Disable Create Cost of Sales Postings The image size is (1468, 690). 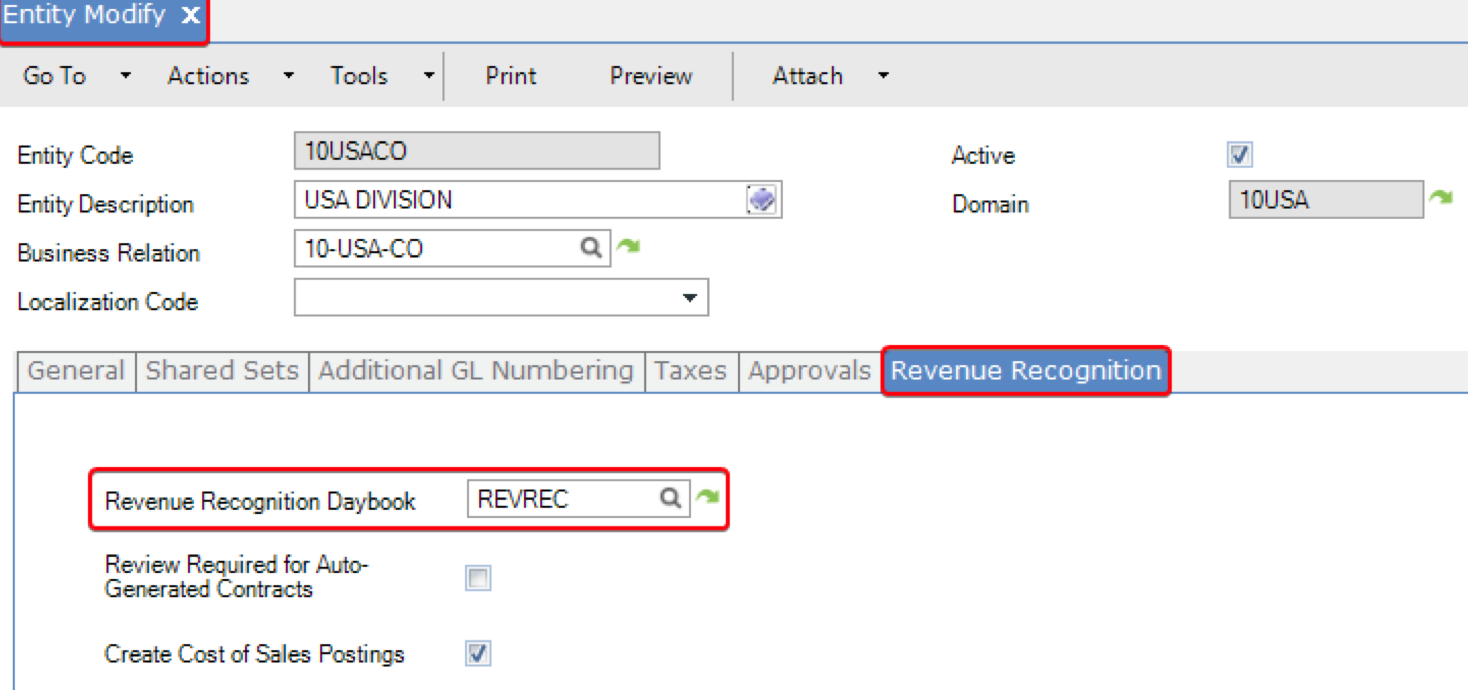click(478, 654)
